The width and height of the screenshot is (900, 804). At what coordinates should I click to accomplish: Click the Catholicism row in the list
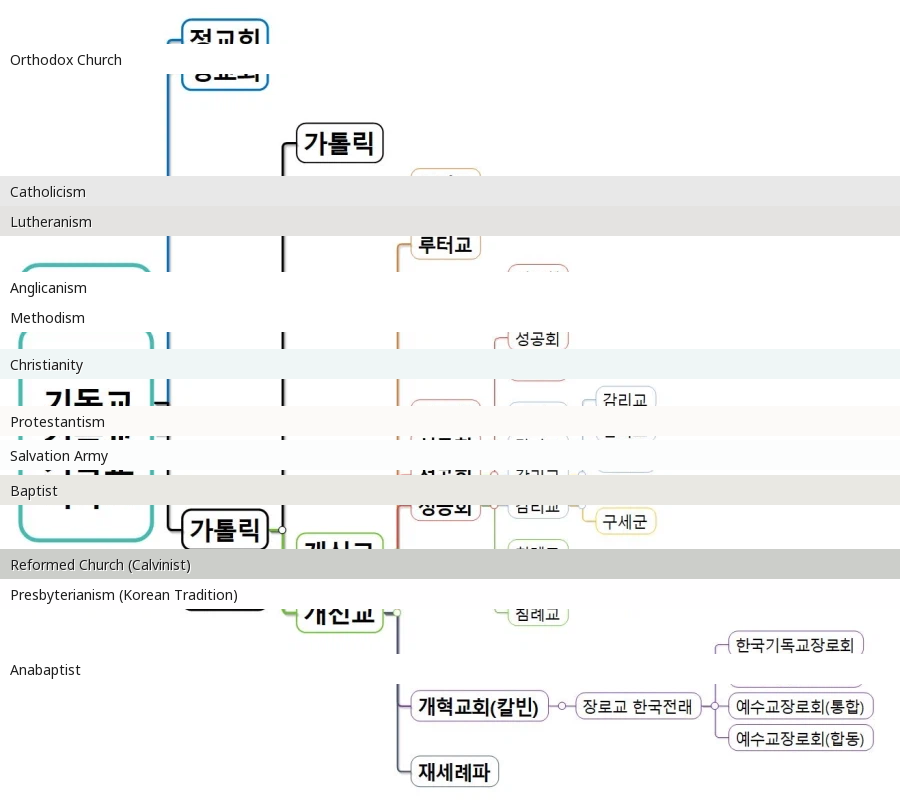coord(48,192)
